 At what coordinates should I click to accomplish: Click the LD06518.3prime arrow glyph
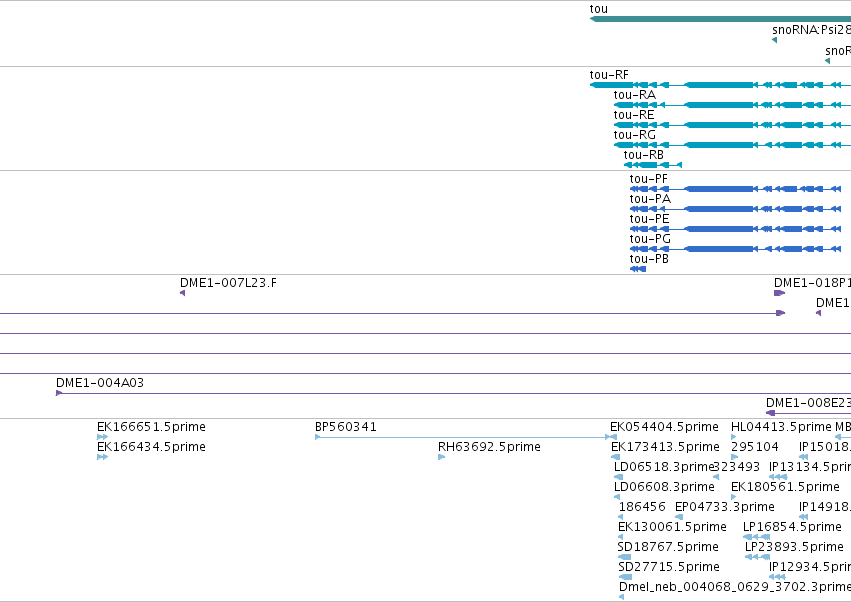coord(618,477)
